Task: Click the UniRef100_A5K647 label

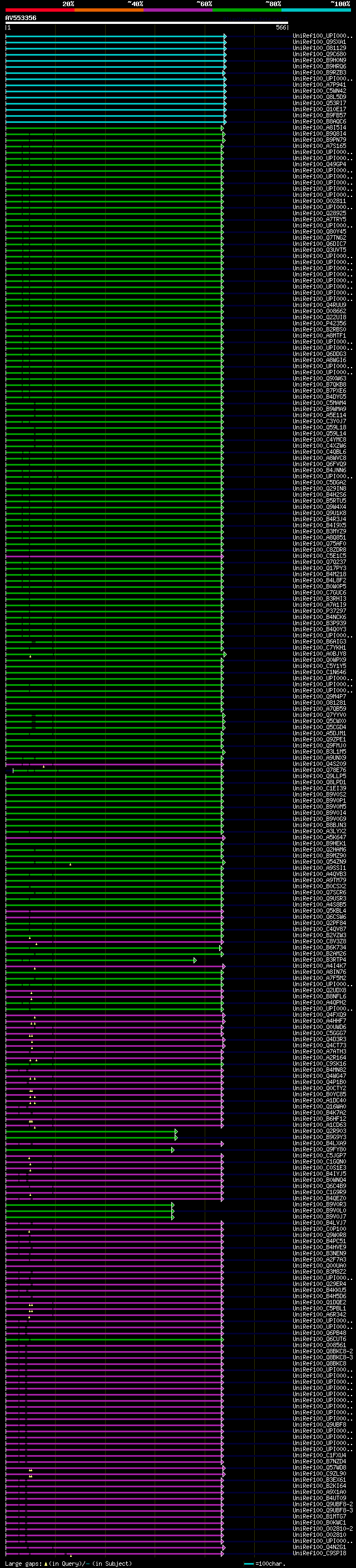Action: [x=319, y=838]
